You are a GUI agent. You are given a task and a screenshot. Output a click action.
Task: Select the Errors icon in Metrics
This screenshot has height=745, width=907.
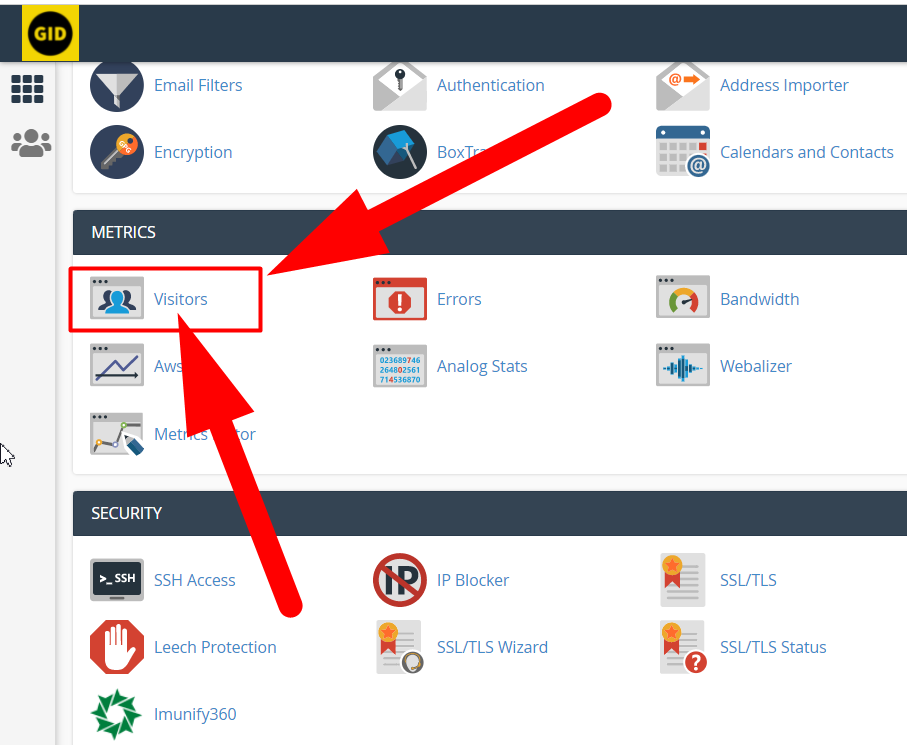point(399,298)
